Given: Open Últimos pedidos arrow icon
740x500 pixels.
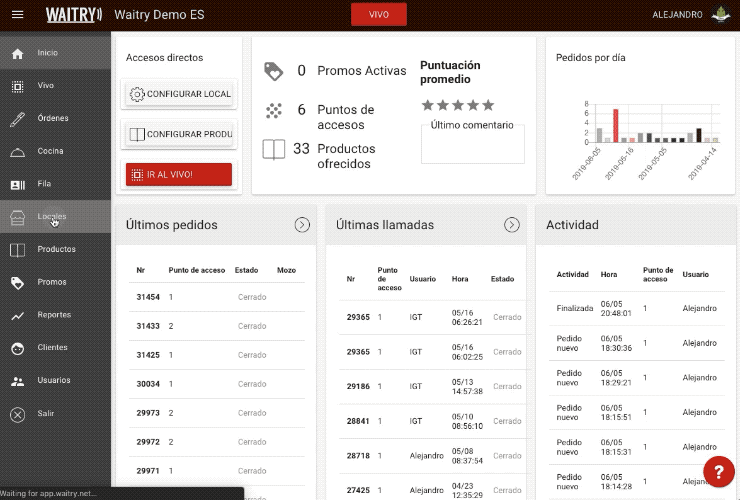Looking at the screenshot, I should pos(302,225).
